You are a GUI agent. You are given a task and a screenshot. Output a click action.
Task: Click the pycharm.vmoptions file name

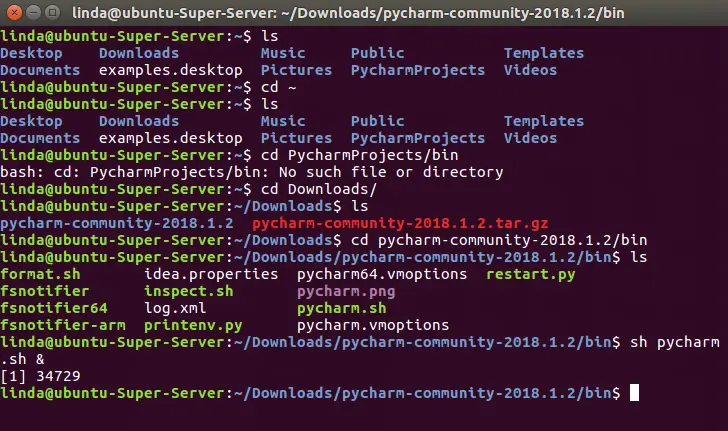[373, 325]
